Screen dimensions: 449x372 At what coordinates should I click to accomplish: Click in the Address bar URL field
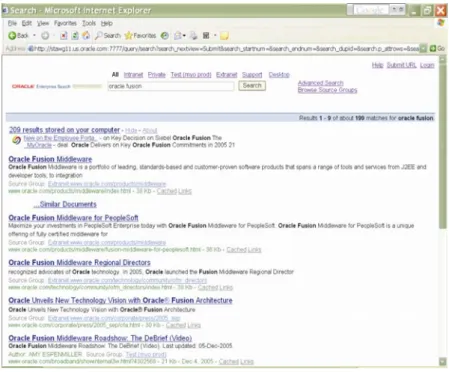(223, 48)
